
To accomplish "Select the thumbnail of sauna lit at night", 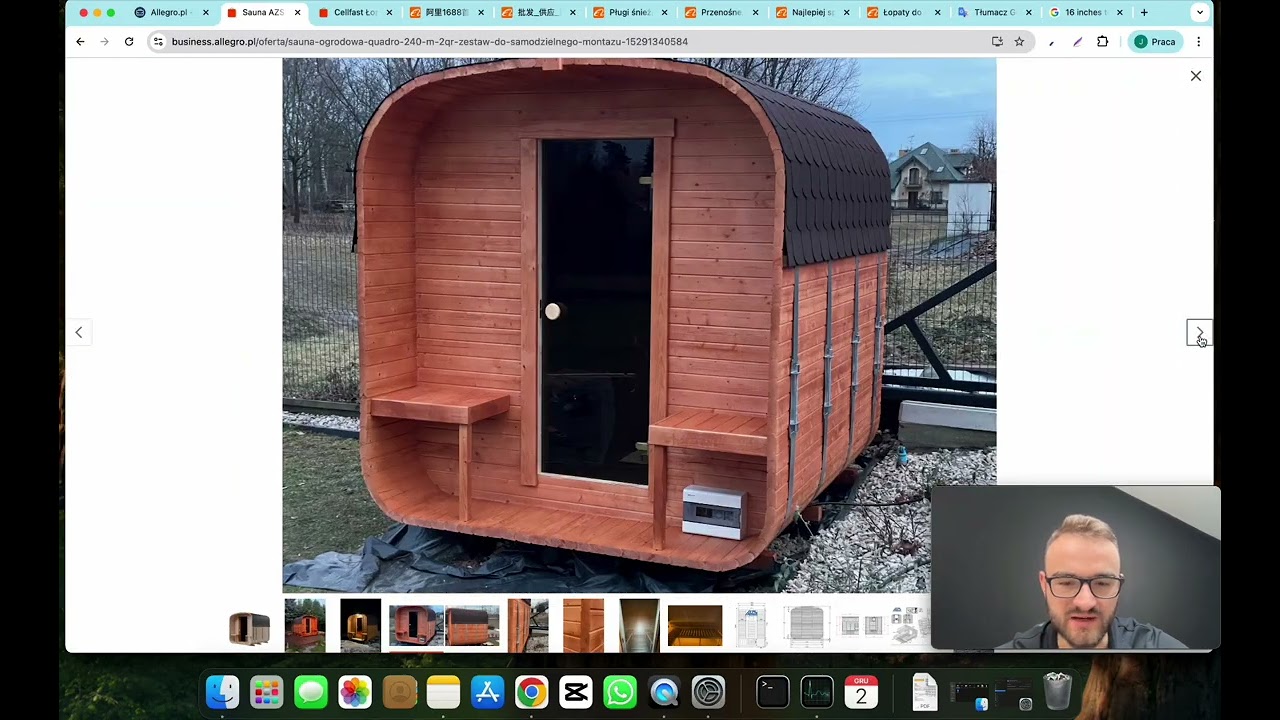I will 360,626.
